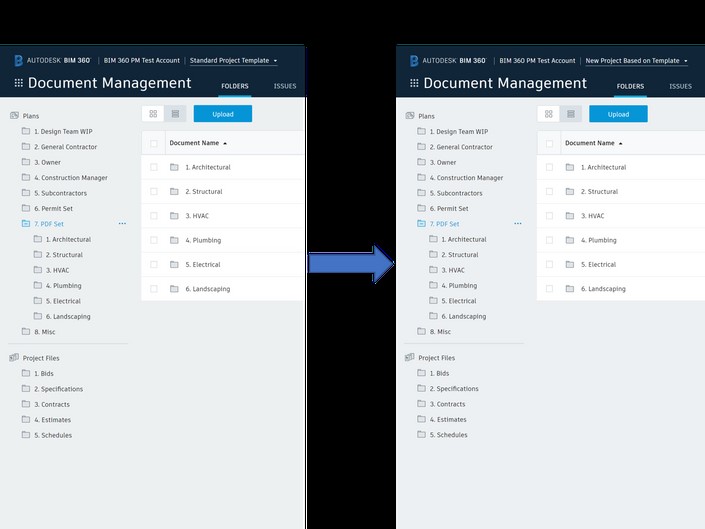Switch to thumbnail grid view in left window

tap(153, 114)
